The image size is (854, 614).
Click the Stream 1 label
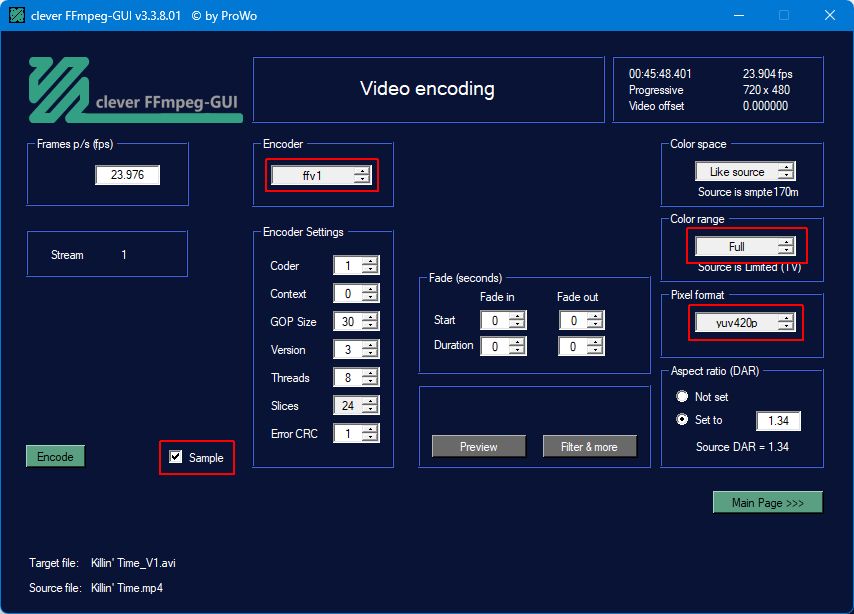click(88, 254)
